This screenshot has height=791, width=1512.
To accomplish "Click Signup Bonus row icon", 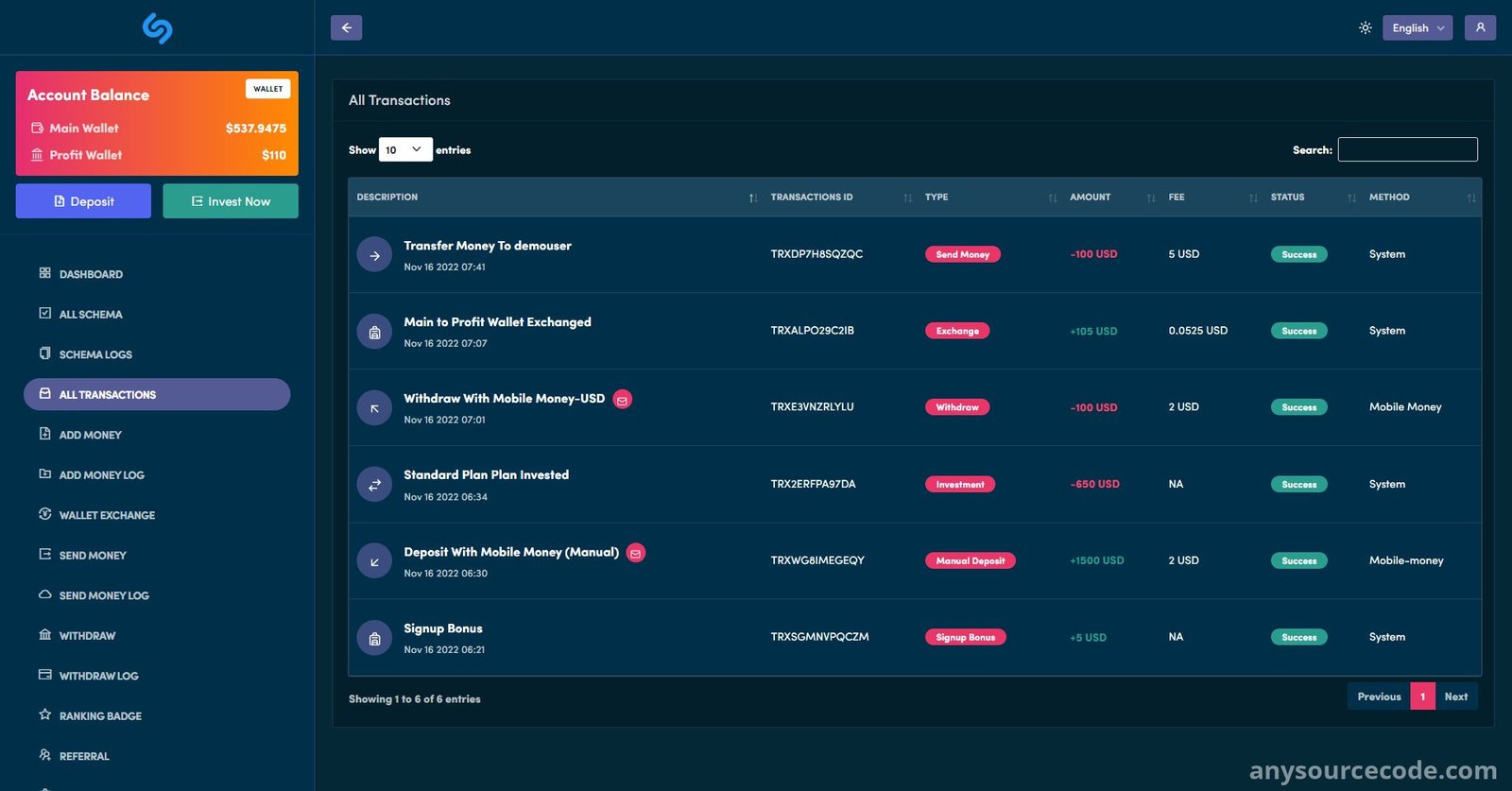I will 374,638.
